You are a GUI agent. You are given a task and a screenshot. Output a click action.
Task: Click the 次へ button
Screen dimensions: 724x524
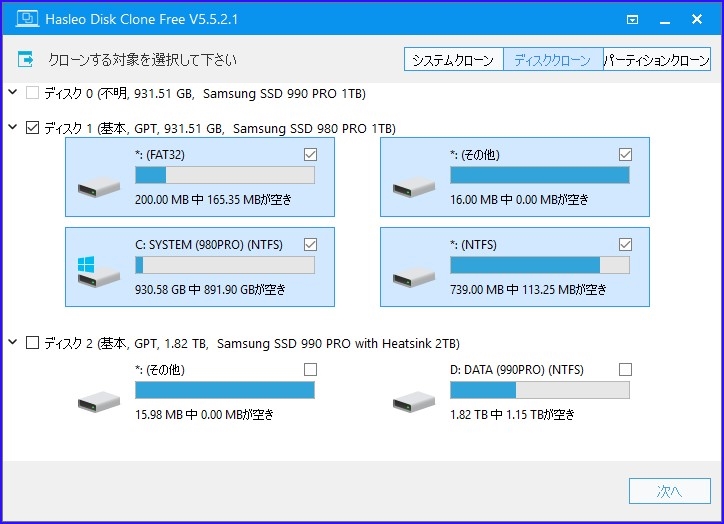pos(670,491)
